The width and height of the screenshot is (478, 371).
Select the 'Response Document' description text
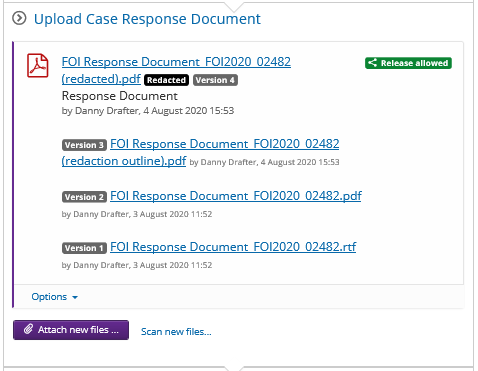[x=120, y=96]
